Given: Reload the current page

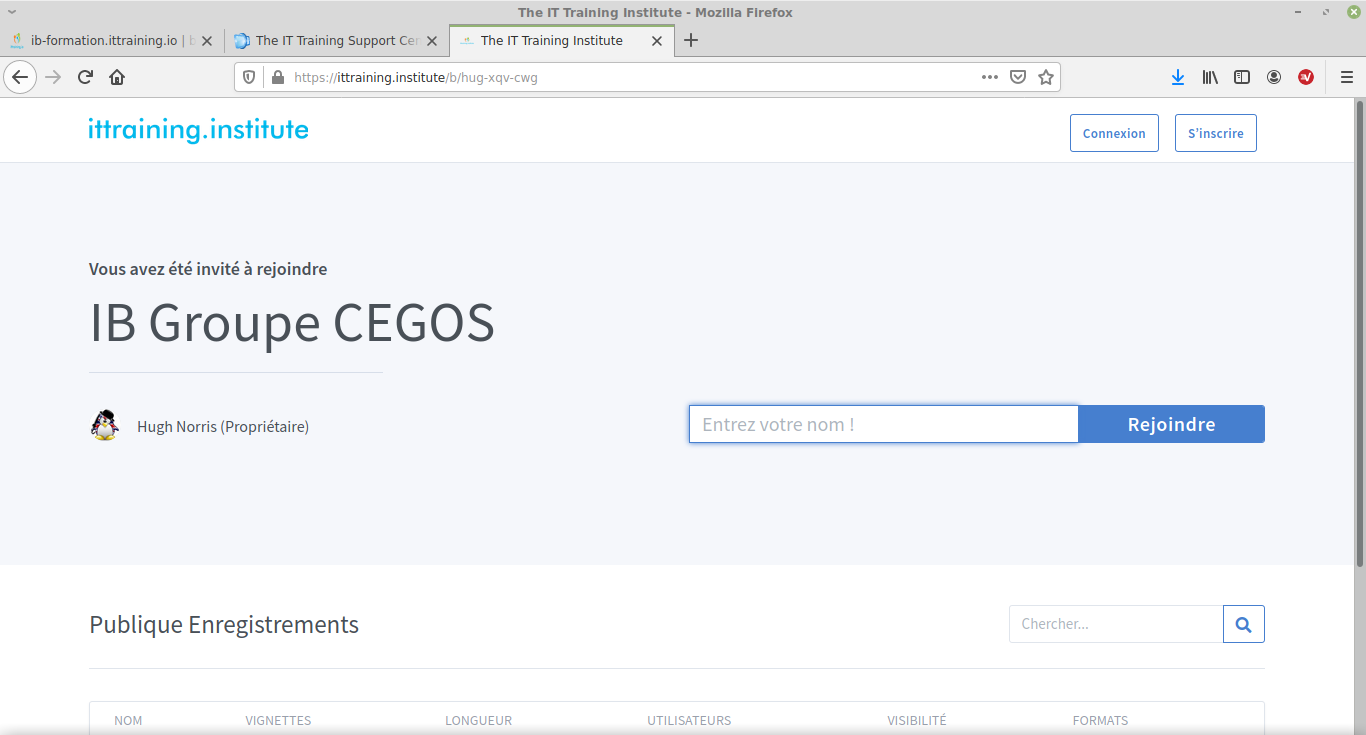Looking at the screenshot, I should 85,77.
